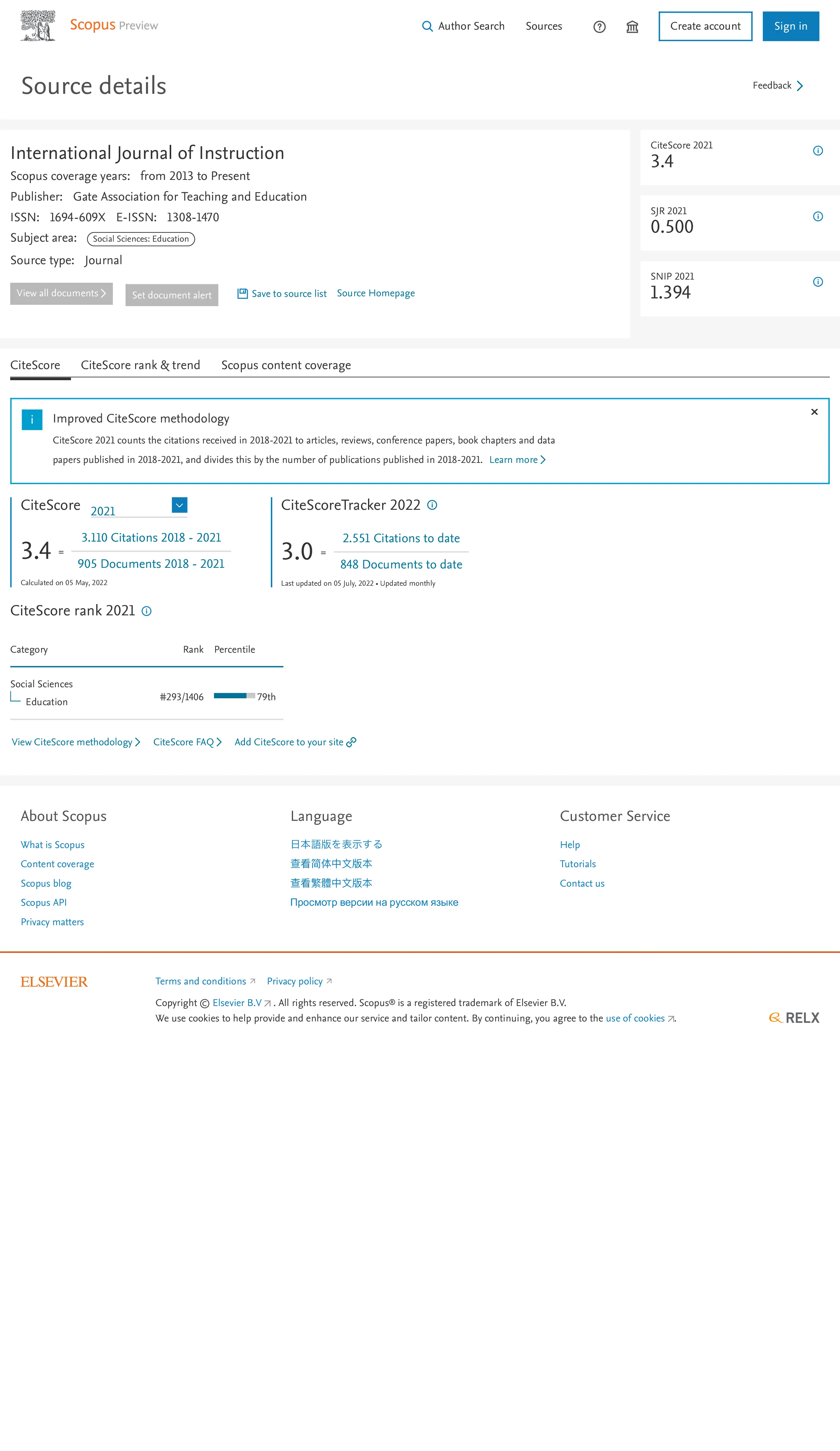
Task: Switch to CiteScore rank & trend tab
Action: 140,365
